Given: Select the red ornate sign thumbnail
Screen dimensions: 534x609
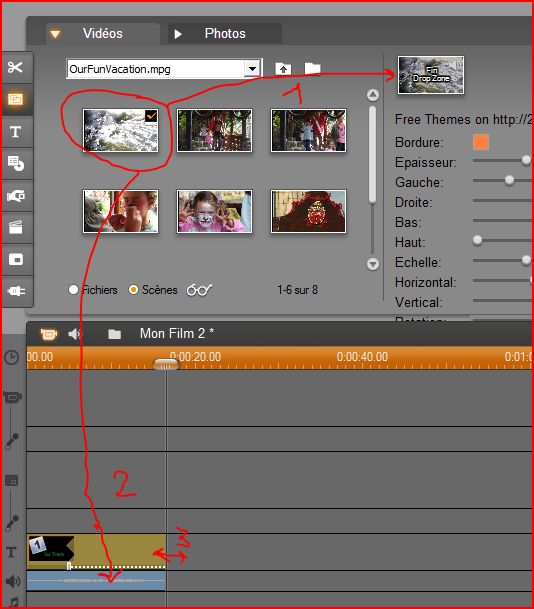Looking at the screenshot, I should pos(308,211).
